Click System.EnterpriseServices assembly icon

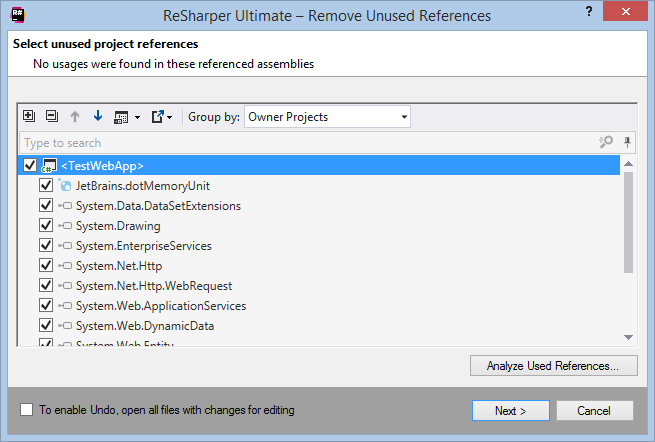click(x=65, y=246)
